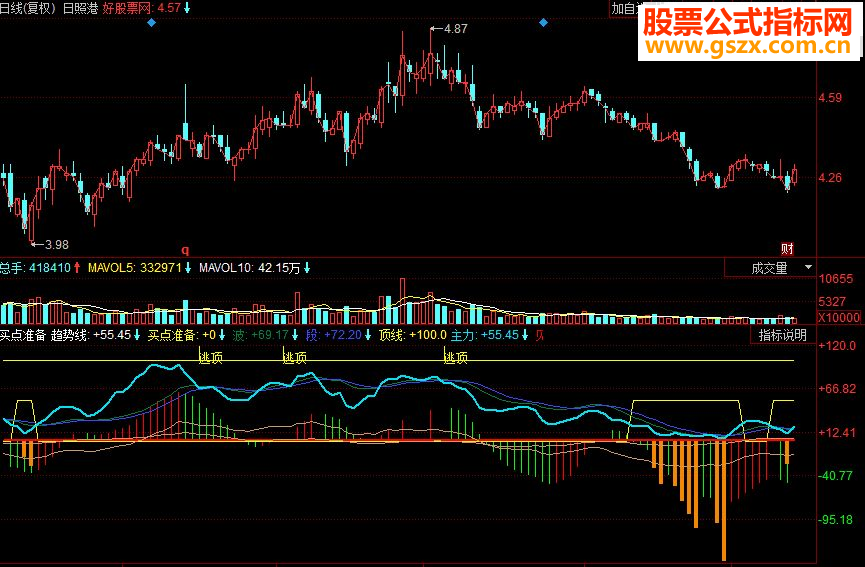This screenshot has width=865, height=567.
Task: Click the +12.41 indicator axis value
Action: [x=837, y=432]
